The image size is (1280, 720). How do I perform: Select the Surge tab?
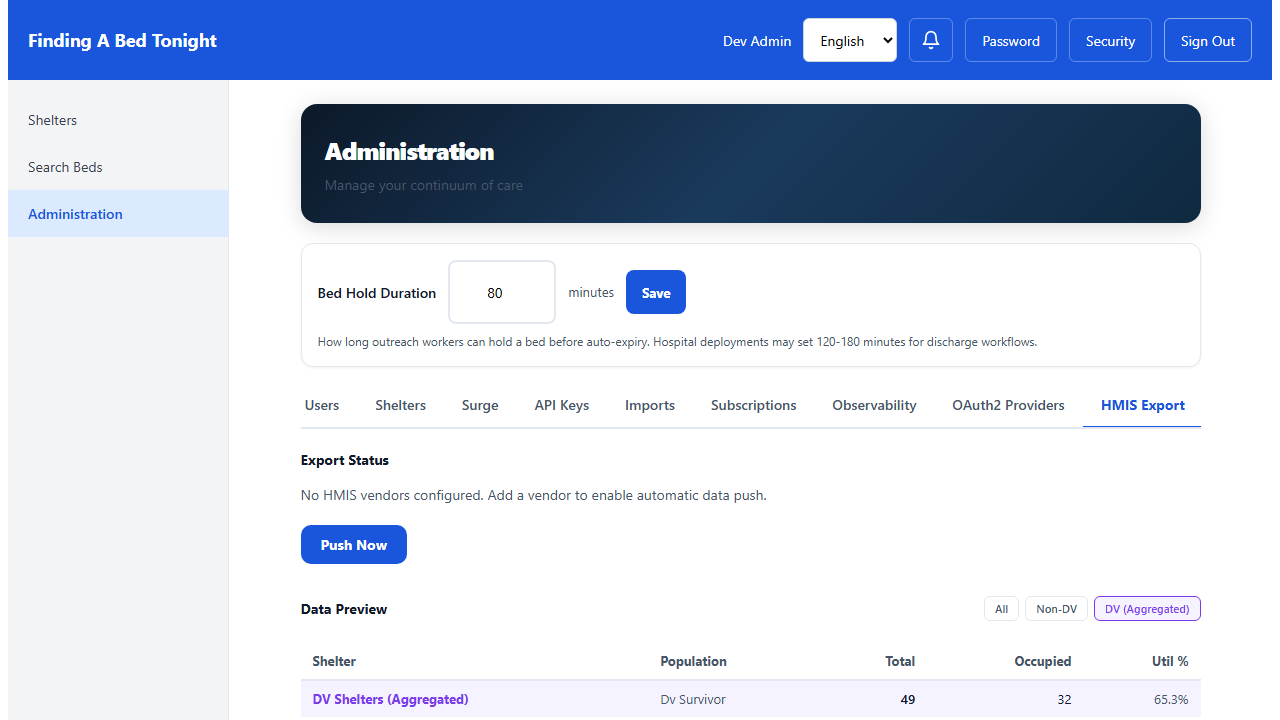[480, 405]
